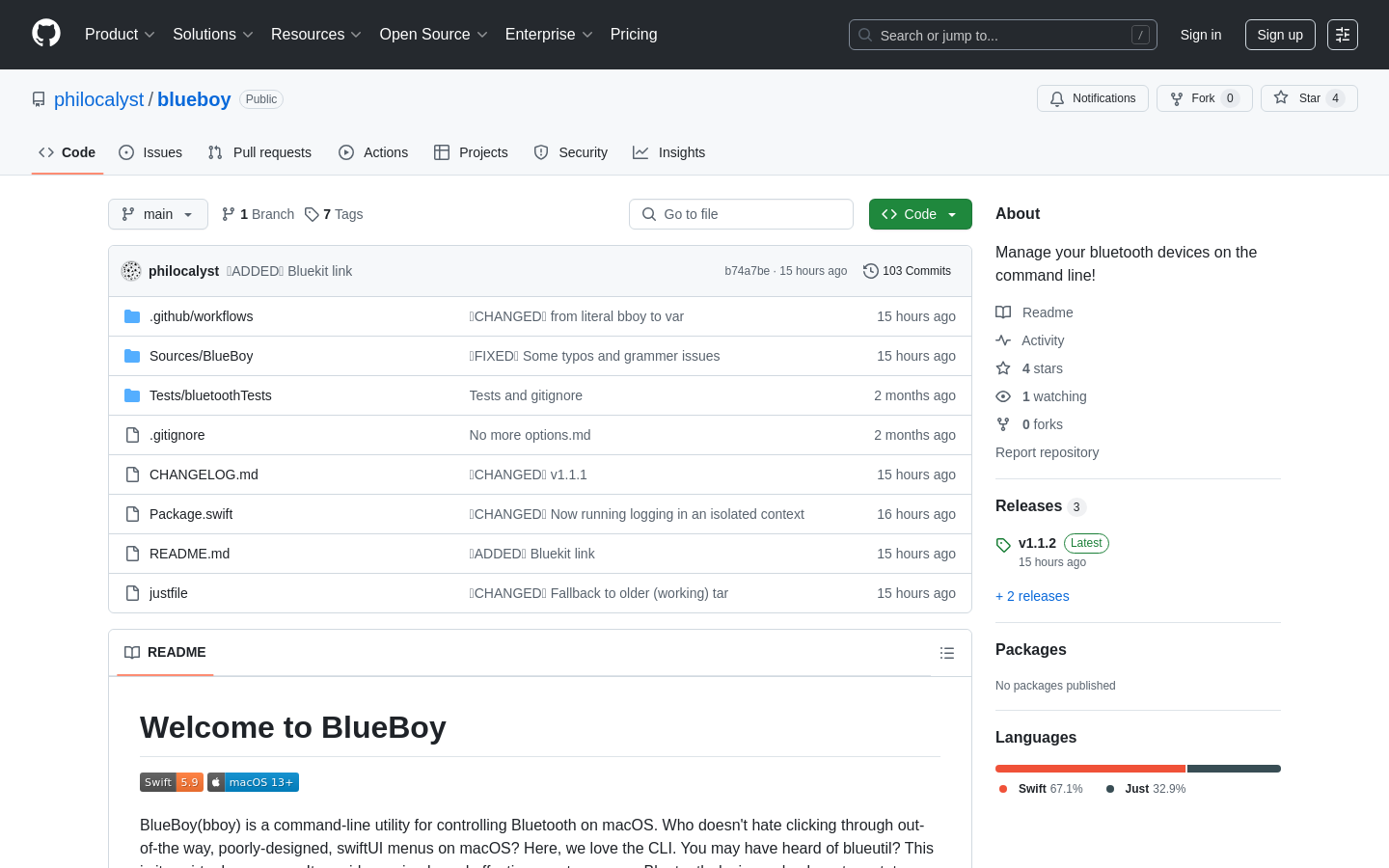Click Report repository link
Screen dimensions: 1389x868
click(1047, 452)
